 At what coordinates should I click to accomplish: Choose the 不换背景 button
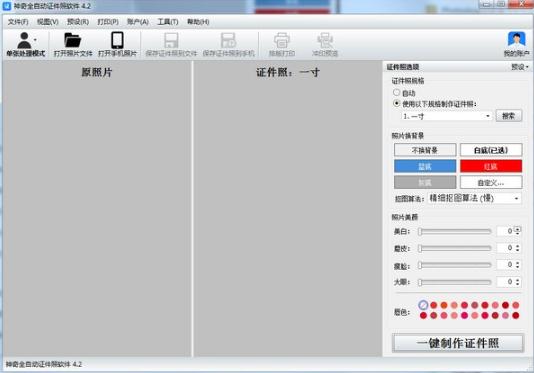(x=425, y=150)
